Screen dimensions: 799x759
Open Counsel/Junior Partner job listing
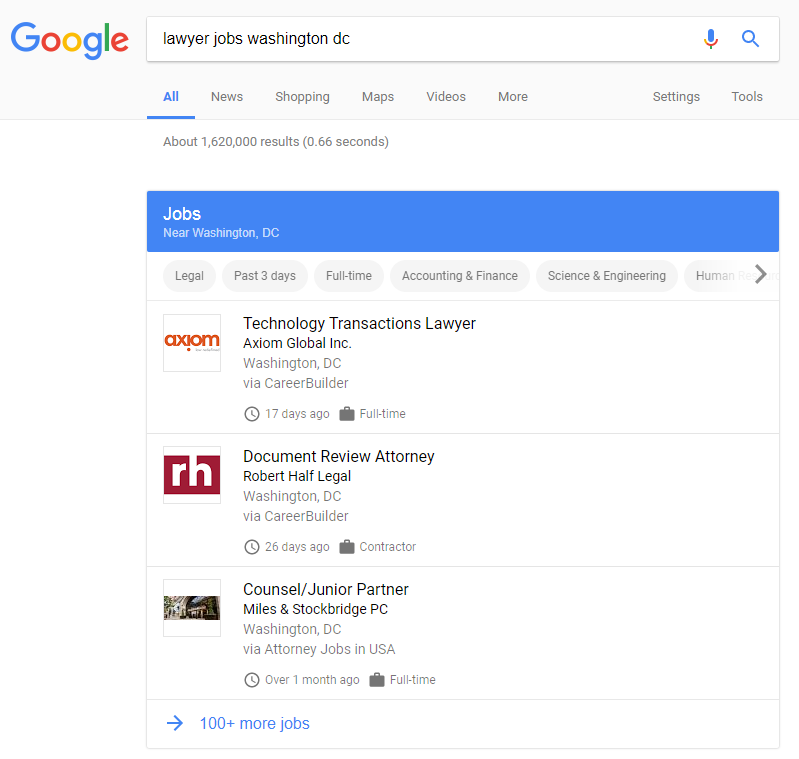point(326,589)
